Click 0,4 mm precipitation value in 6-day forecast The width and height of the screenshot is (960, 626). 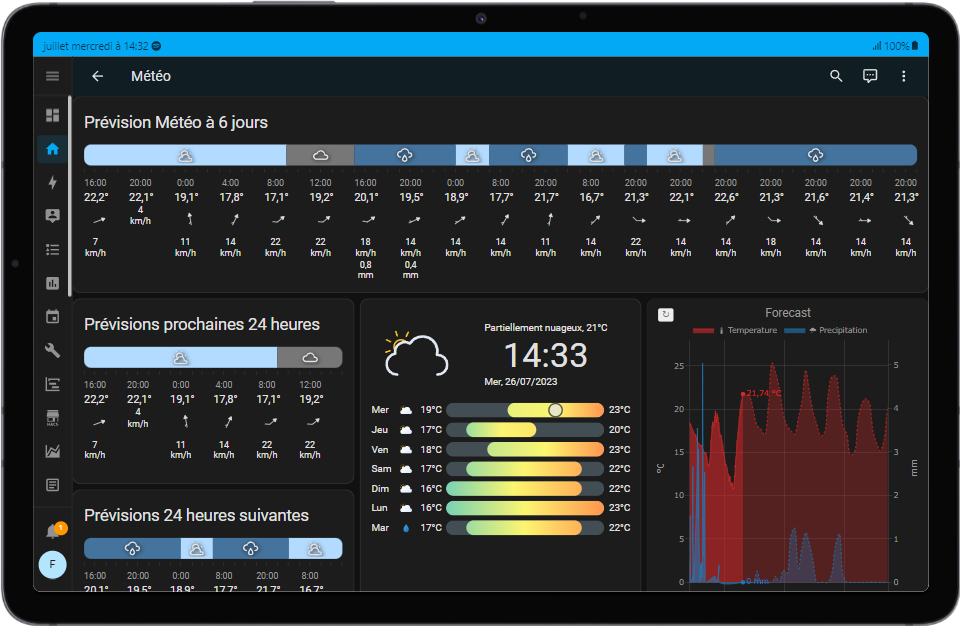click(410, 270)
